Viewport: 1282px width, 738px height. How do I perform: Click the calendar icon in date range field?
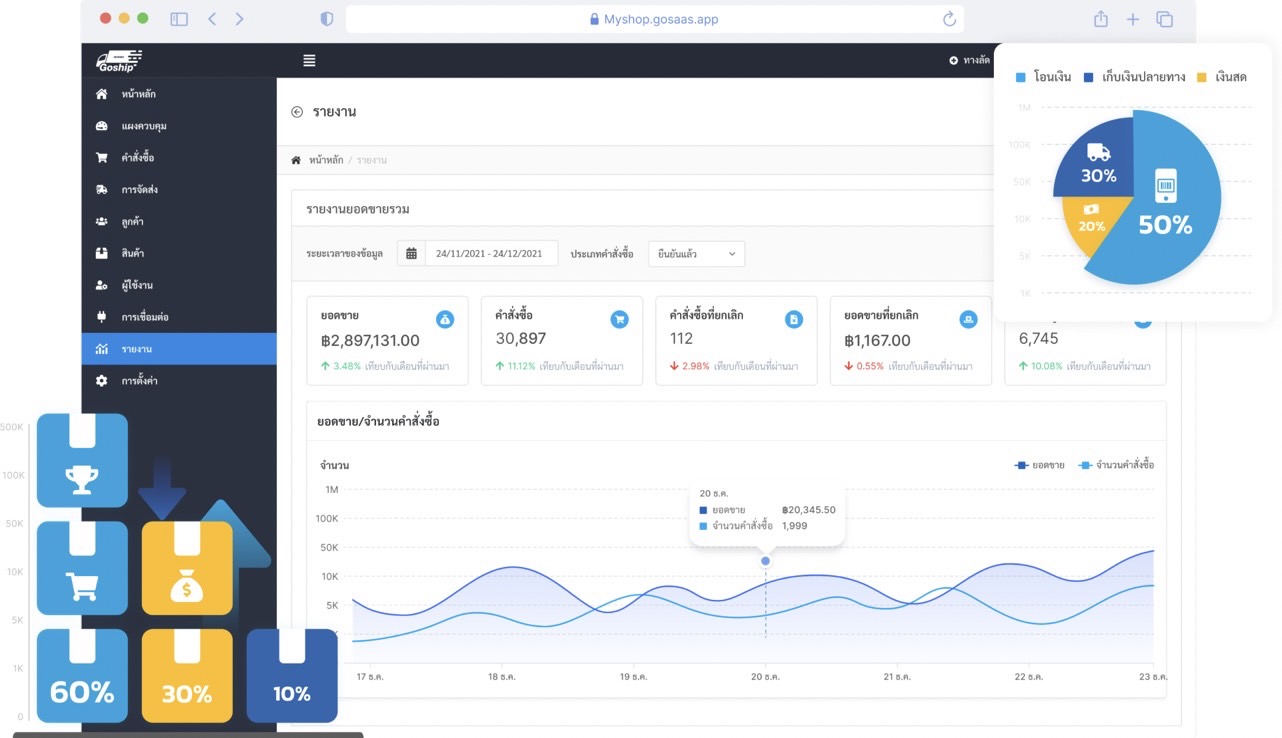coord(411,254)
